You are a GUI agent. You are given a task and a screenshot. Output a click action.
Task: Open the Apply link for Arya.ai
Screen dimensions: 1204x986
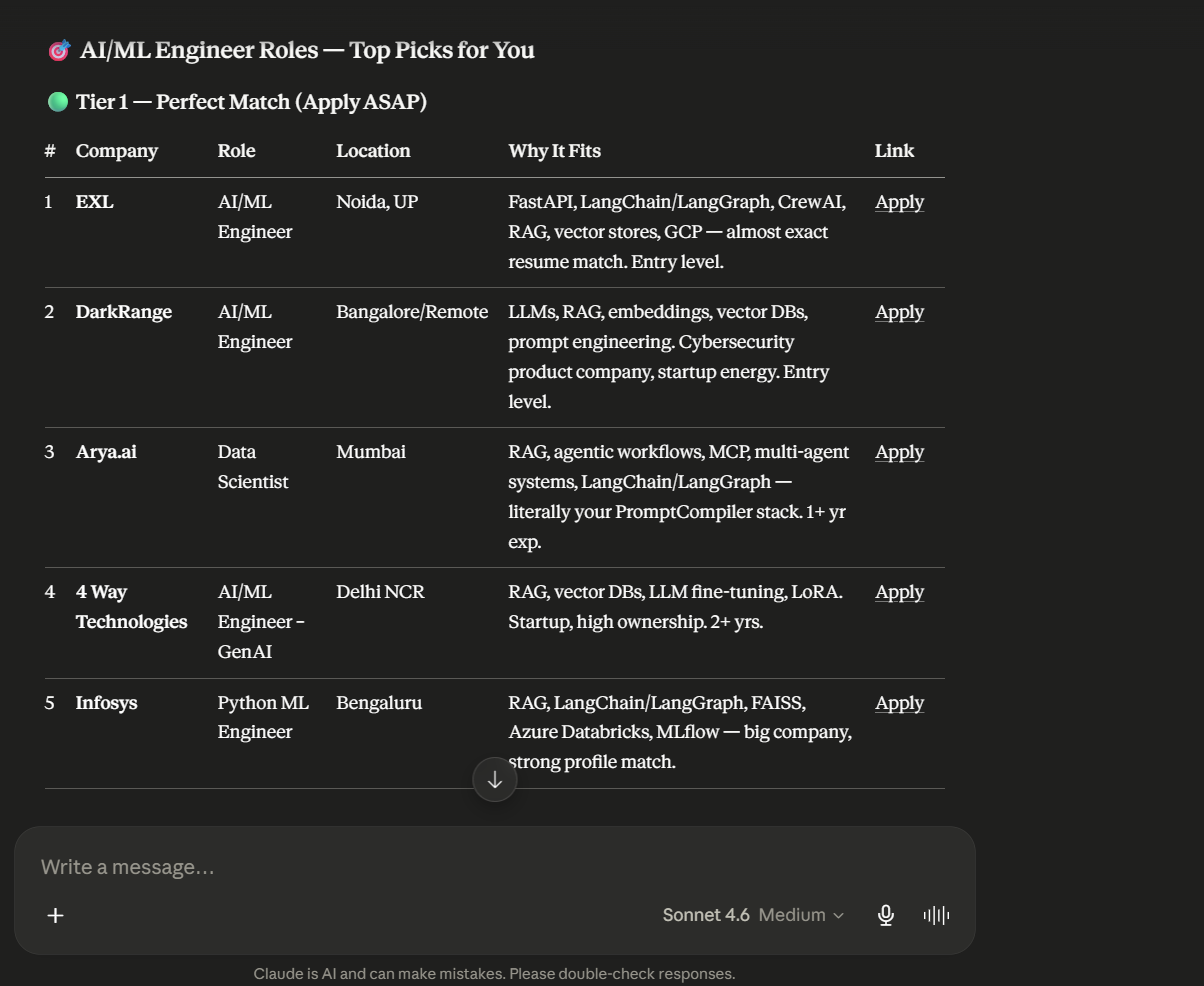coord(899,452)
